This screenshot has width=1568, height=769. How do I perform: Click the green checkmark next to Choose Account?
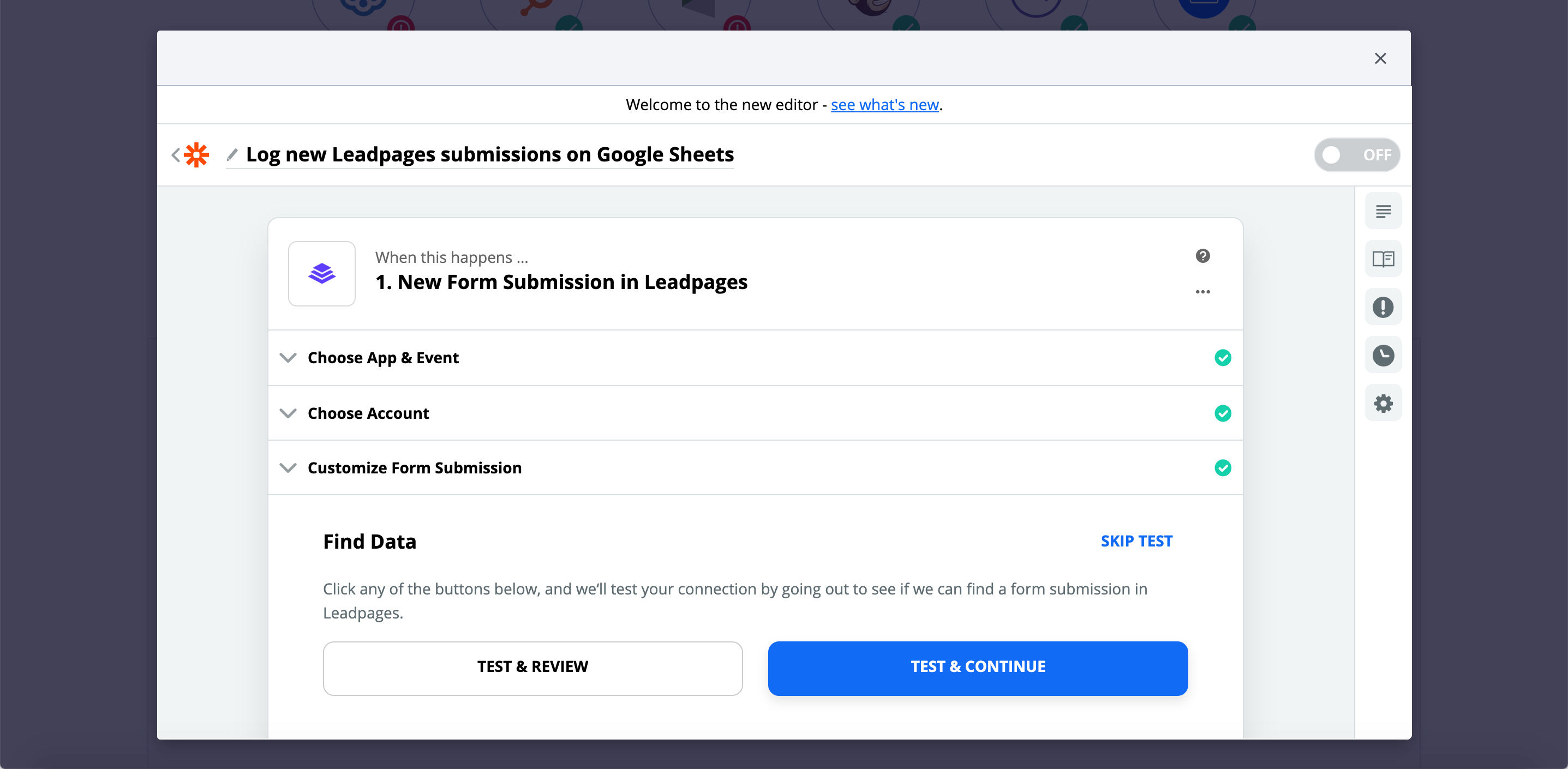1224,413
